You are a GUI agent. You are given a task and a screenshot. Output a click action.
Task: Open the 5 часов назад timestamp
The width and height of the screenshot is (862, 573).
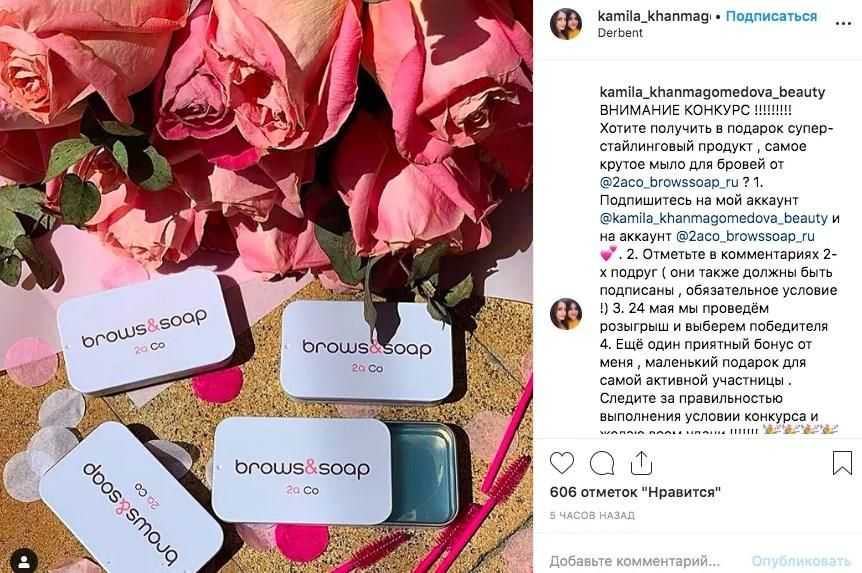pyautogui.click(x=592, y=516)
